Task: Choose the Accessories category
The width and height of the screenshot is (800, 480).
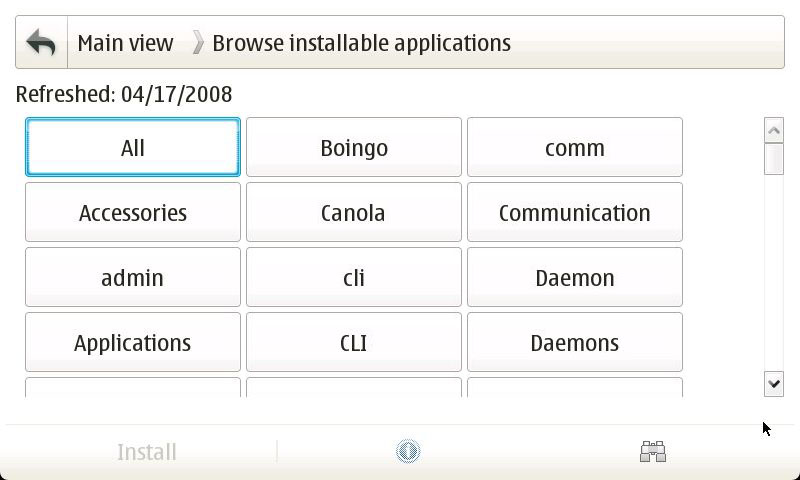Action: click(133, 213)
